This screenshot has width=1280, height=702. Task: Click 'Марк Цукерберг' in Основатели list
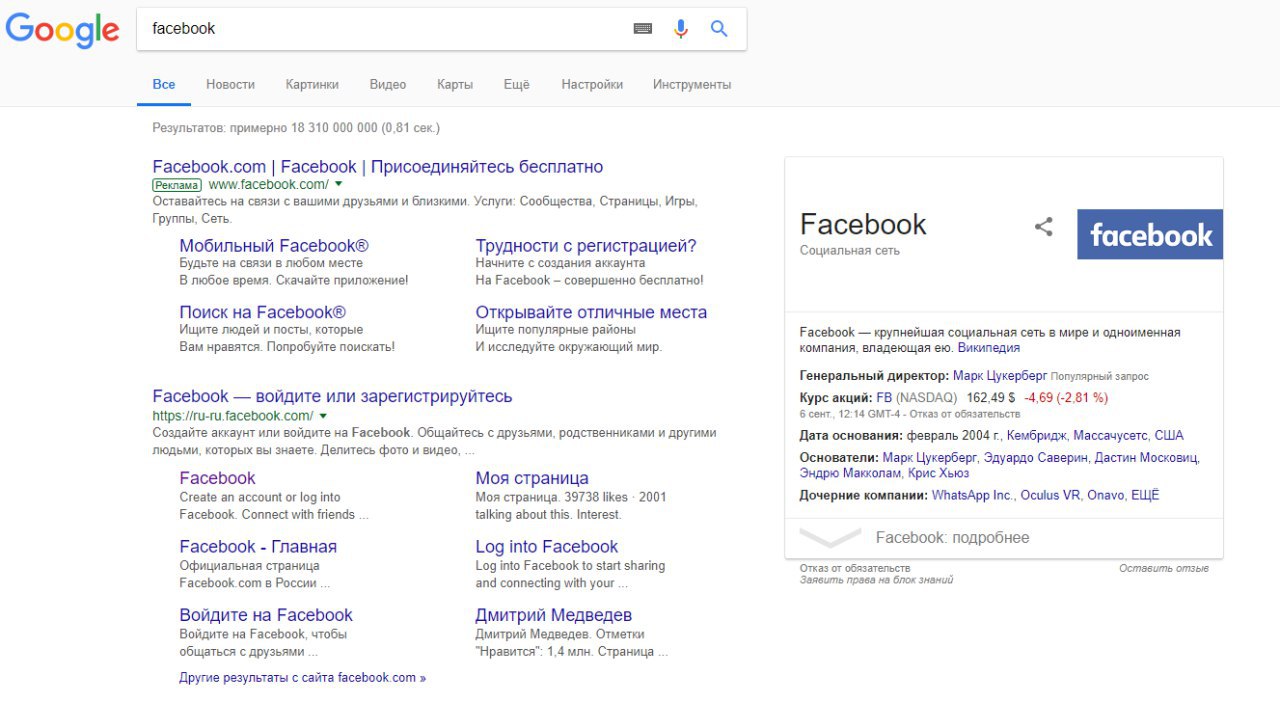click(930, 458)
